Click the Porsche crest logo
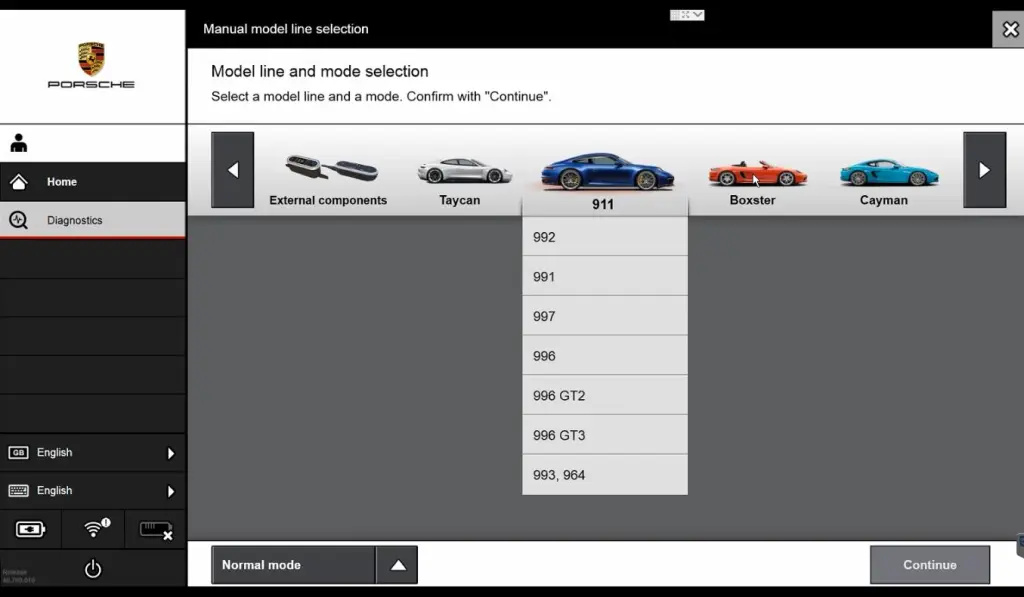The image size is (1024, 597). pyautogui.click(x=91, y=58)
